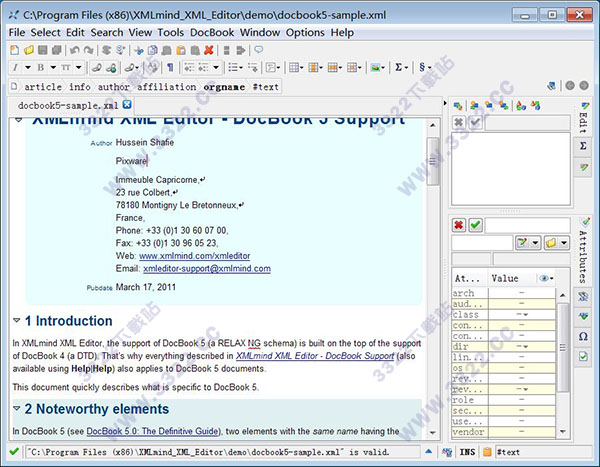The width and height of the screenshot is (600, 467).
Task: Open the File menu
Action: pyautogui.click(x=17, y=33)
